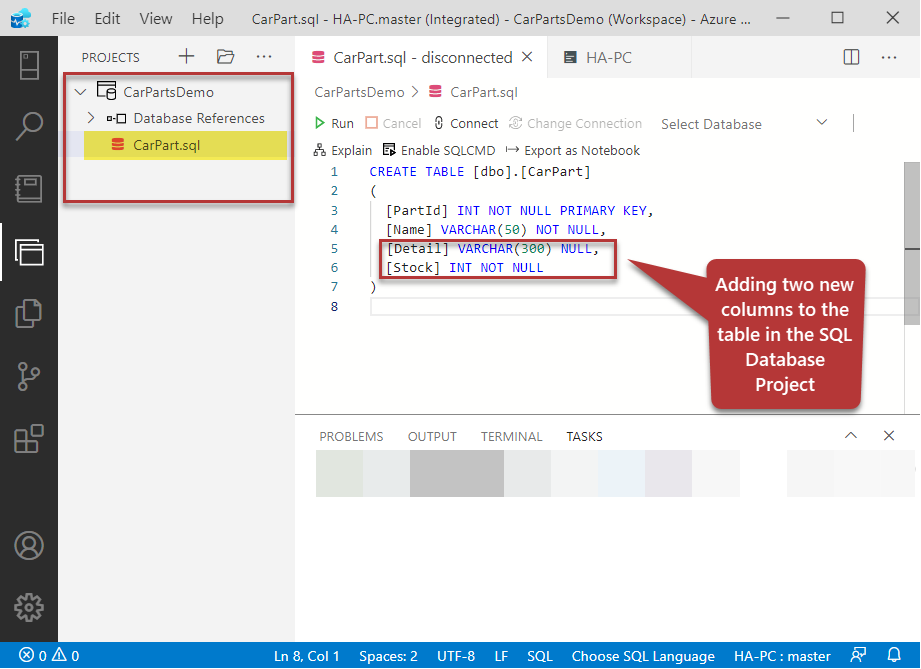Open the Extensions view icon
The width and height of the screenshot is (921, 669).
click(x=29, y=438)
